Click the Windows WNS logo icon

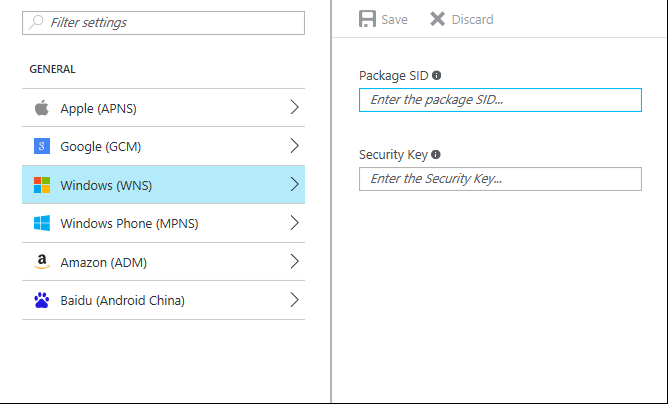(42, 185)
